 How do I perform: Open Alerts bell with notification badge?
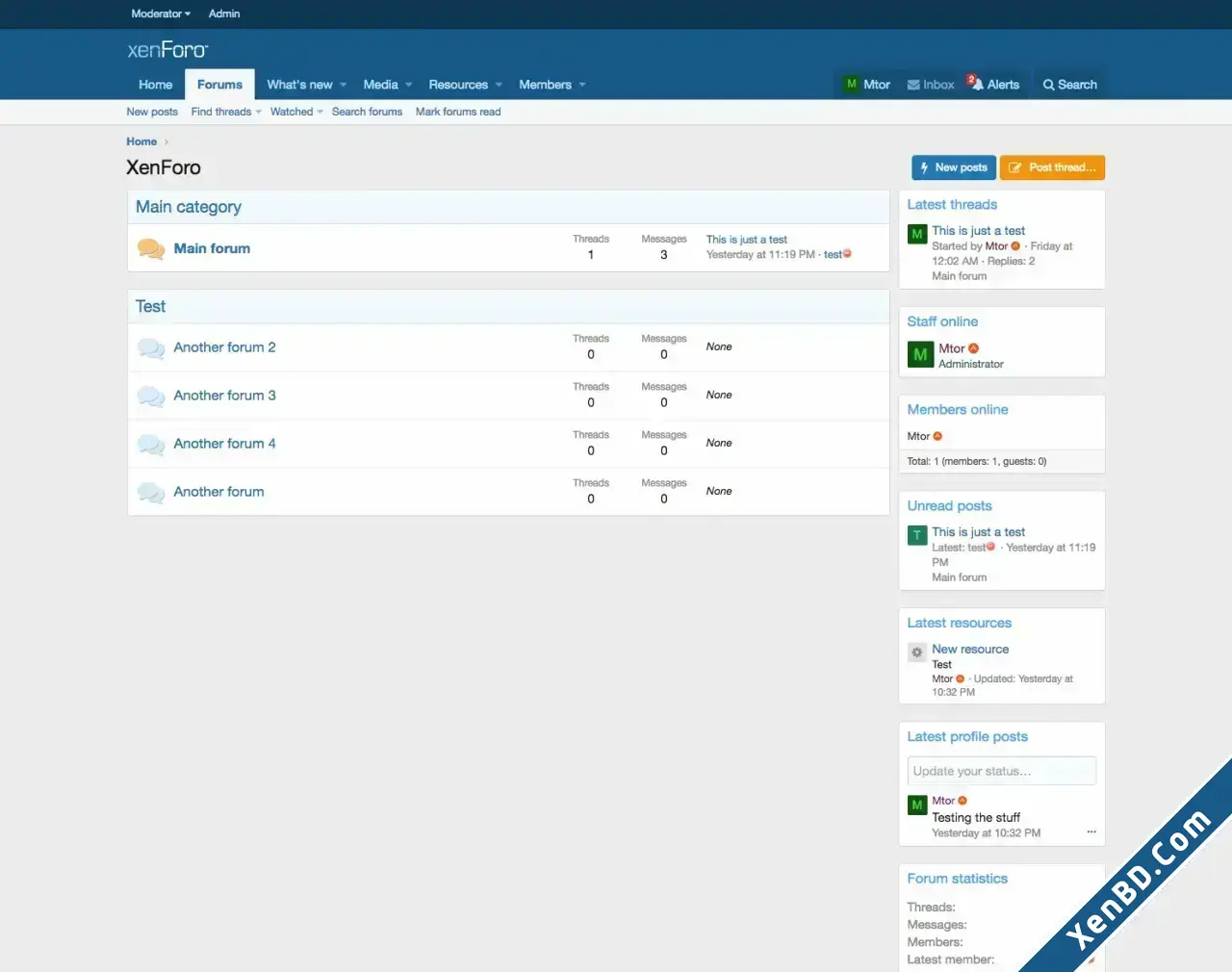click(x=994, y=85)
